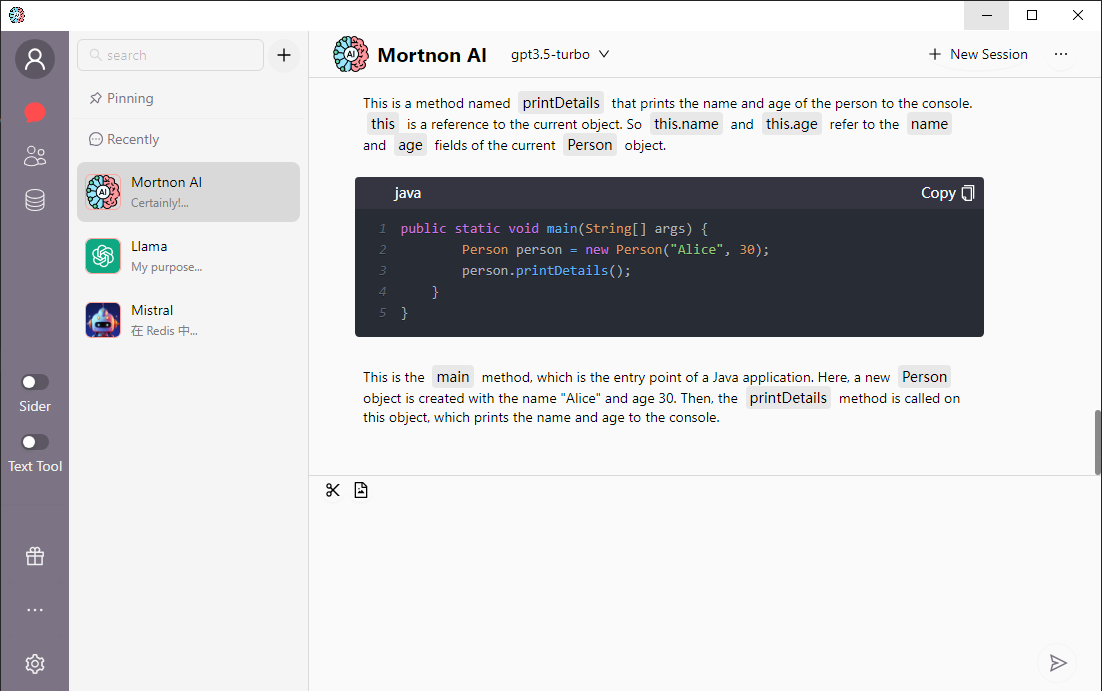Screen dimensions: 1102x691
Task: Copy the java code block
Action: tap(947, 193)
